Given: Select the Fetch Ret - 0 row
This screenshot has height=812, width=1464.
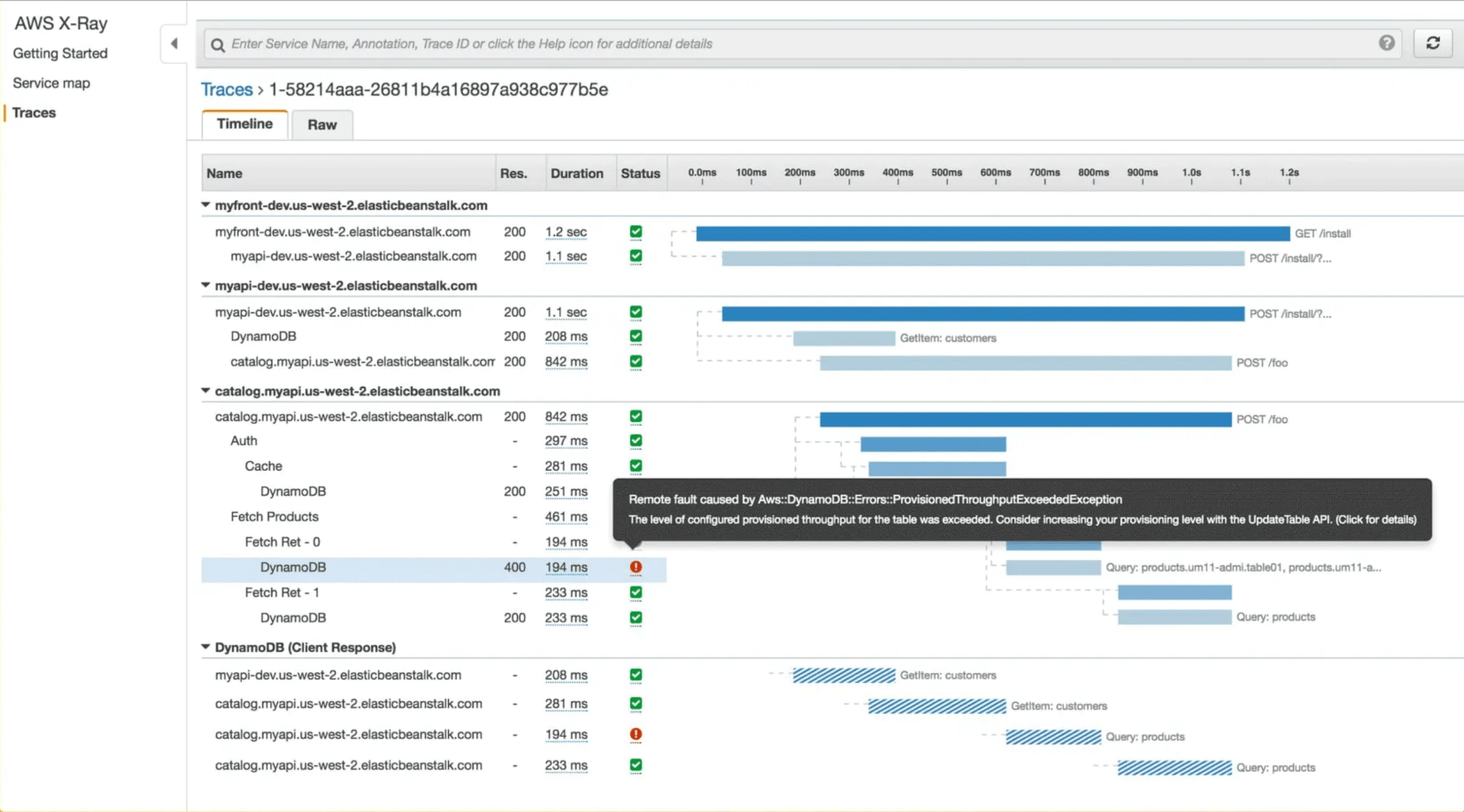Looking at the screenshot, I should click(434, 542).
